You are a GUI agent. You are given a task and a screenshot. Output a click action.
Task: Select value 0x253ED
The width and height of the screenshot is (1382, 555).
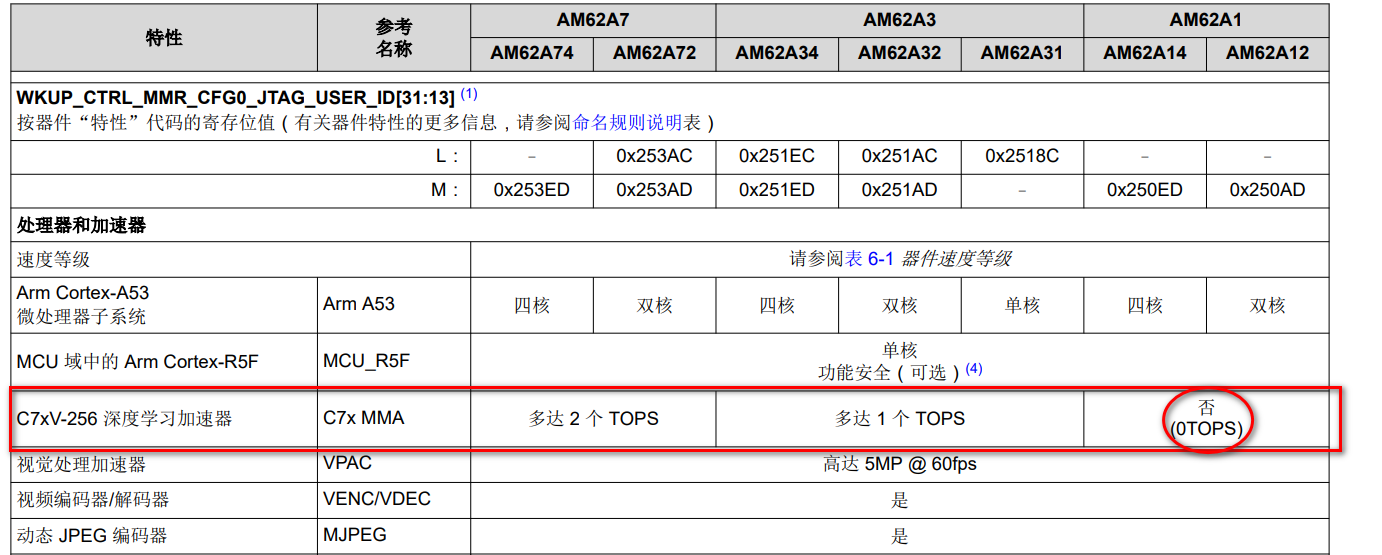pos(532,189)
